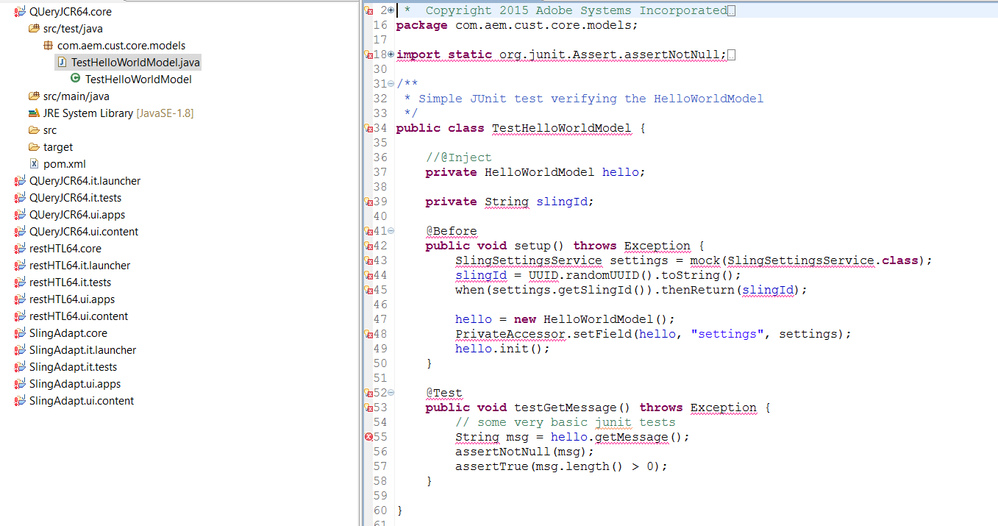Collapse the Javadoc comment at line 31
Viewport: 998px width, 526px height.
[391, 83]
